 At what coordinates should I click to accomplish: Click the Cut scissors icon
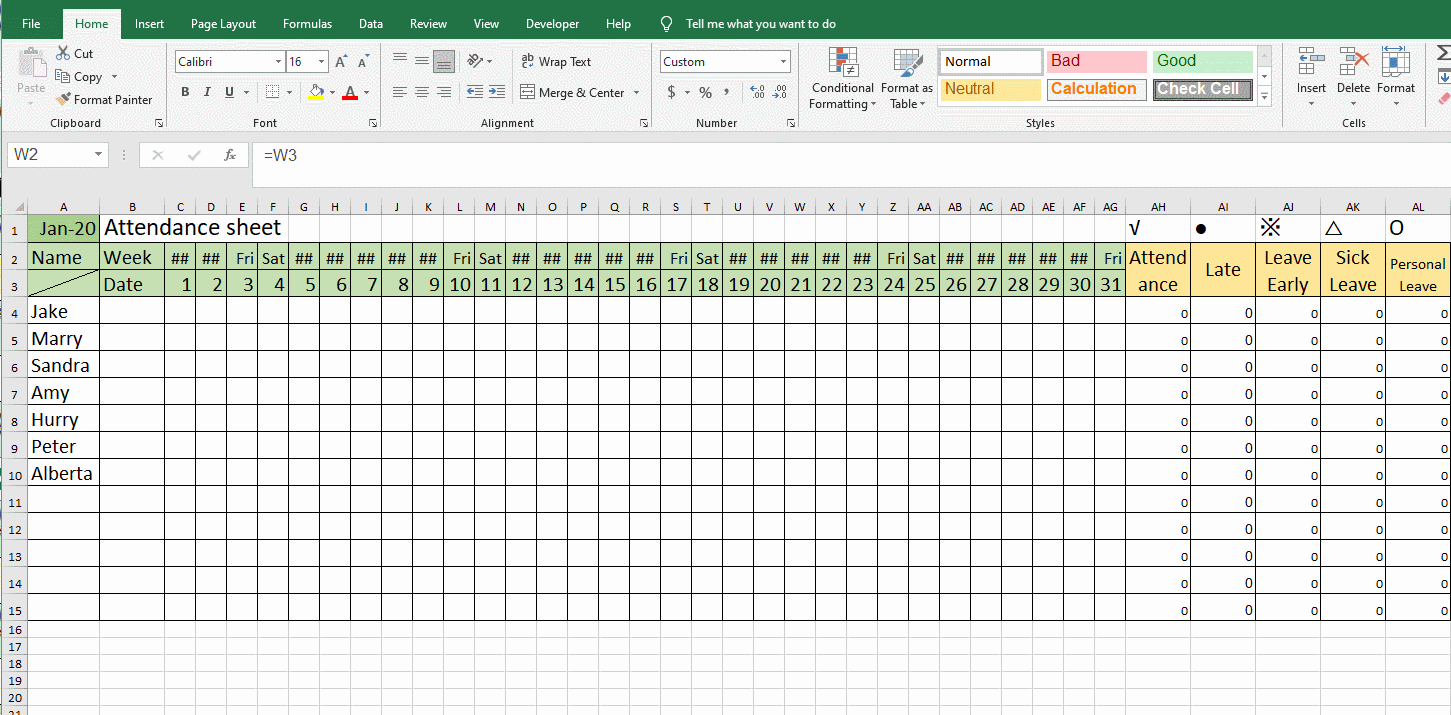(x=64, y=53)
